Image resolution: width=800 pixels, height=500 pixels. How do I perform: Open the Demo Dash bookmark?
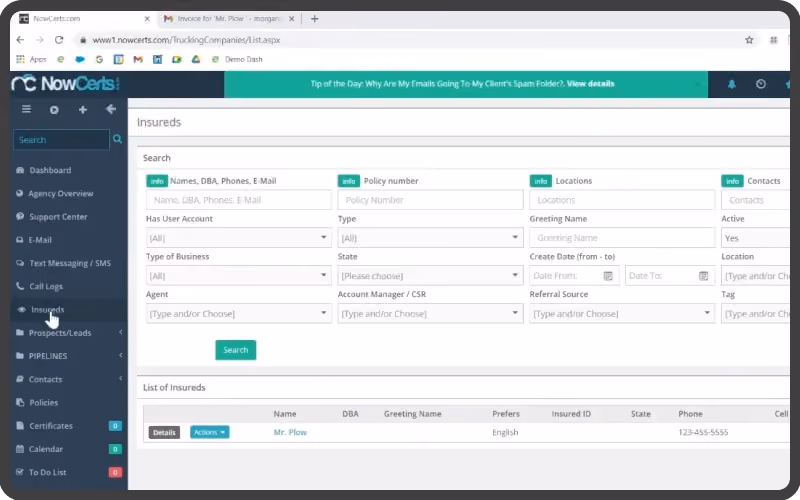(x=237, y=59)
